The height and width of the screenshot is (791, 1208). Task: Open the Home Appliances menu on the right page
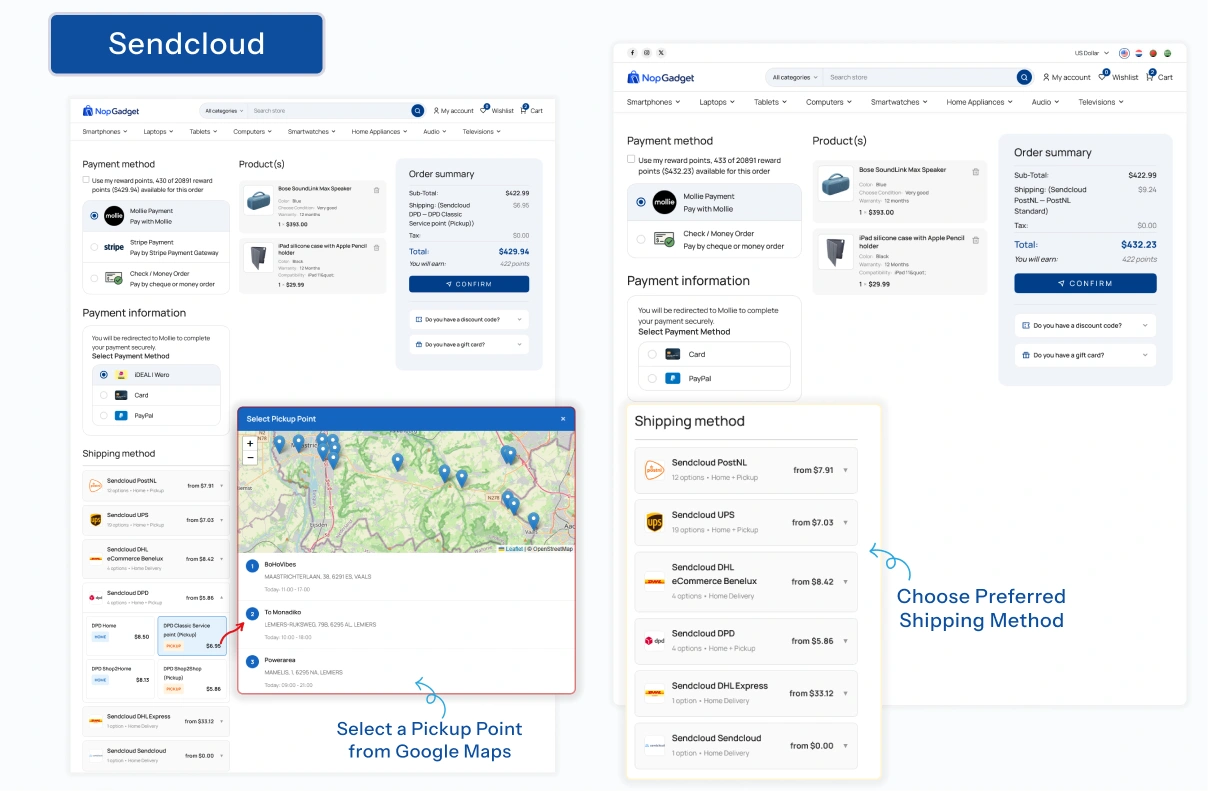pyautogui.click(x=979, y=102)
